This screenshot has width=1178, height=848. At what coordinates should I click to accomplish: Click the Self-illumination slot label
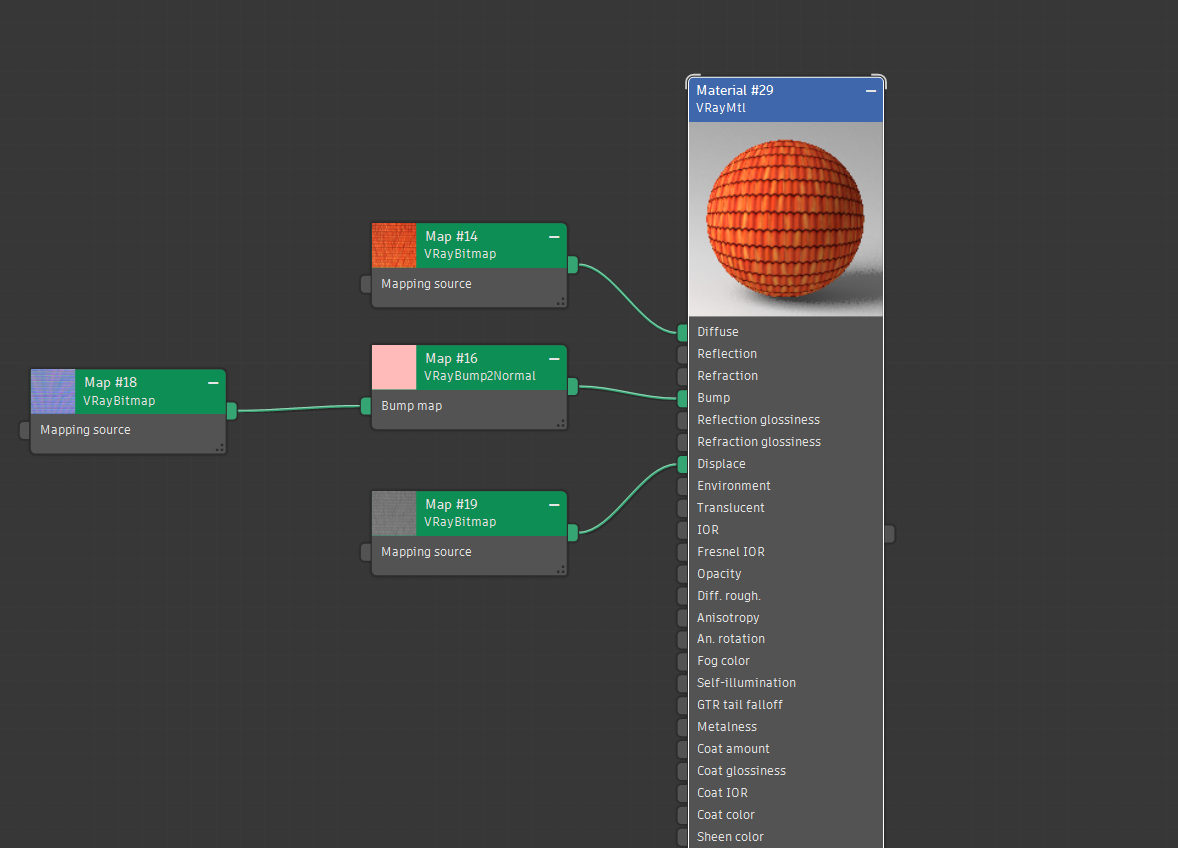pos(746,683)
